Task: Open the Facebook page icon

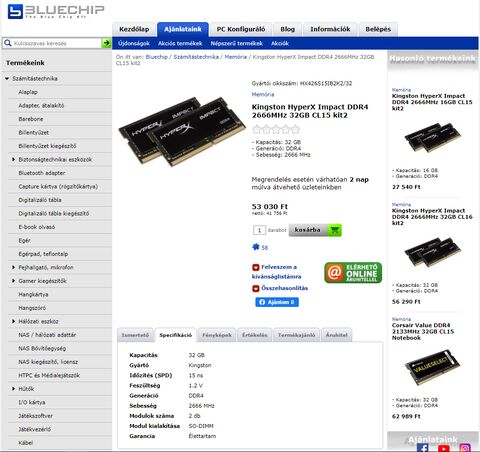Action: point(423,448)
